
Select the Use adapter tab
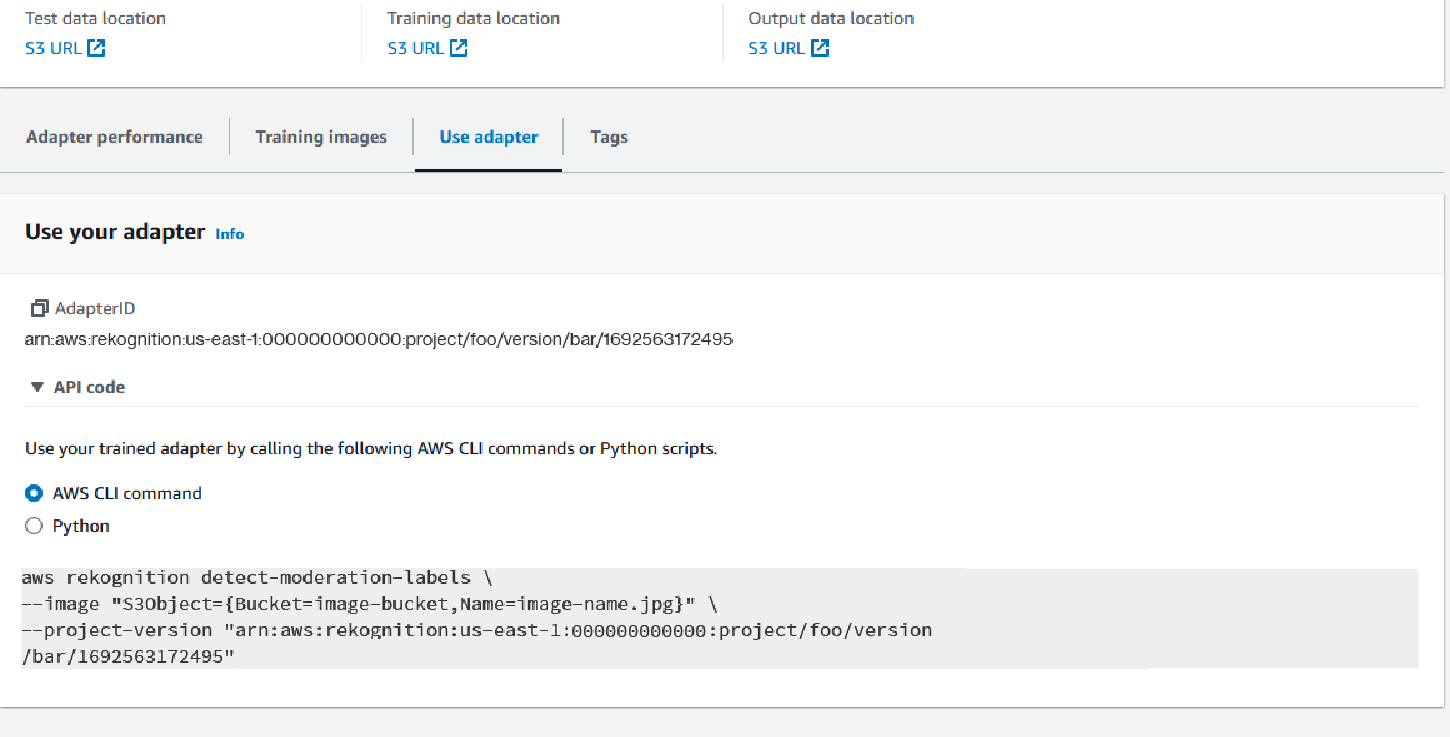(x=488, y=137)
